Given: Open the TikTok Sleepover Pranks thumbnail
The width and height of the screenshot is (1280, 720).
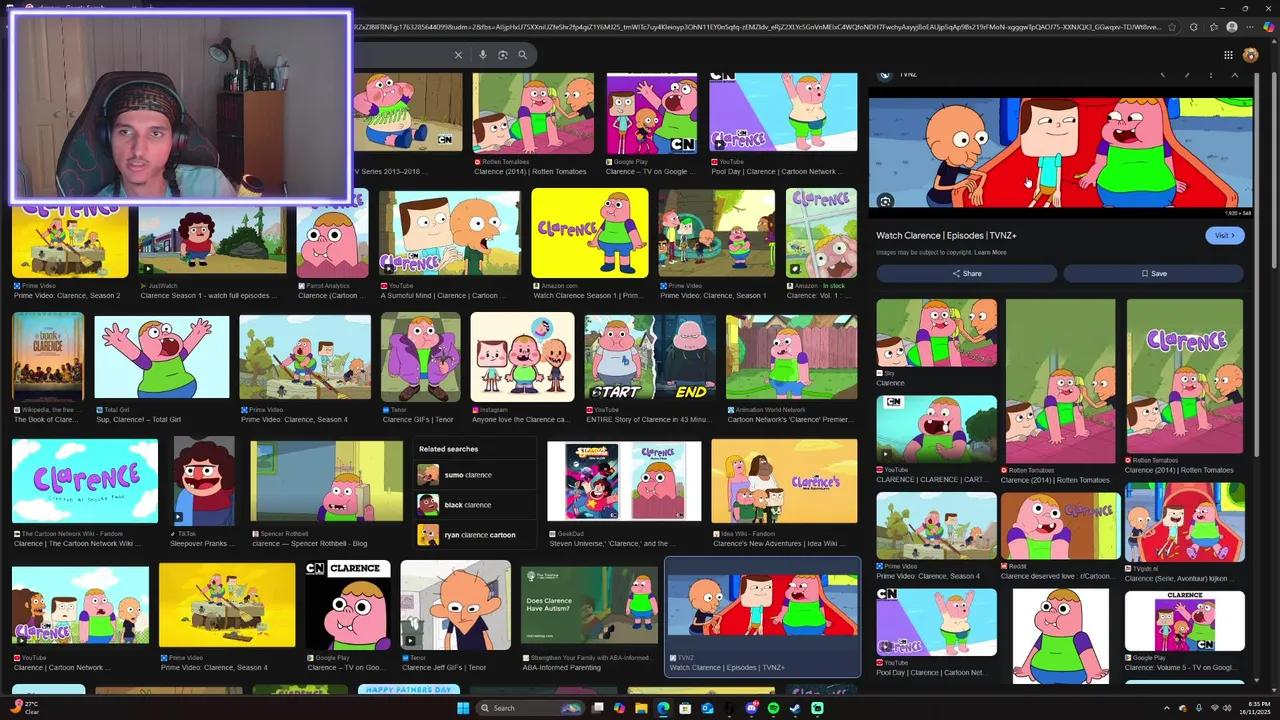Looking at the screenshot, I should click(x=204, y=481).
